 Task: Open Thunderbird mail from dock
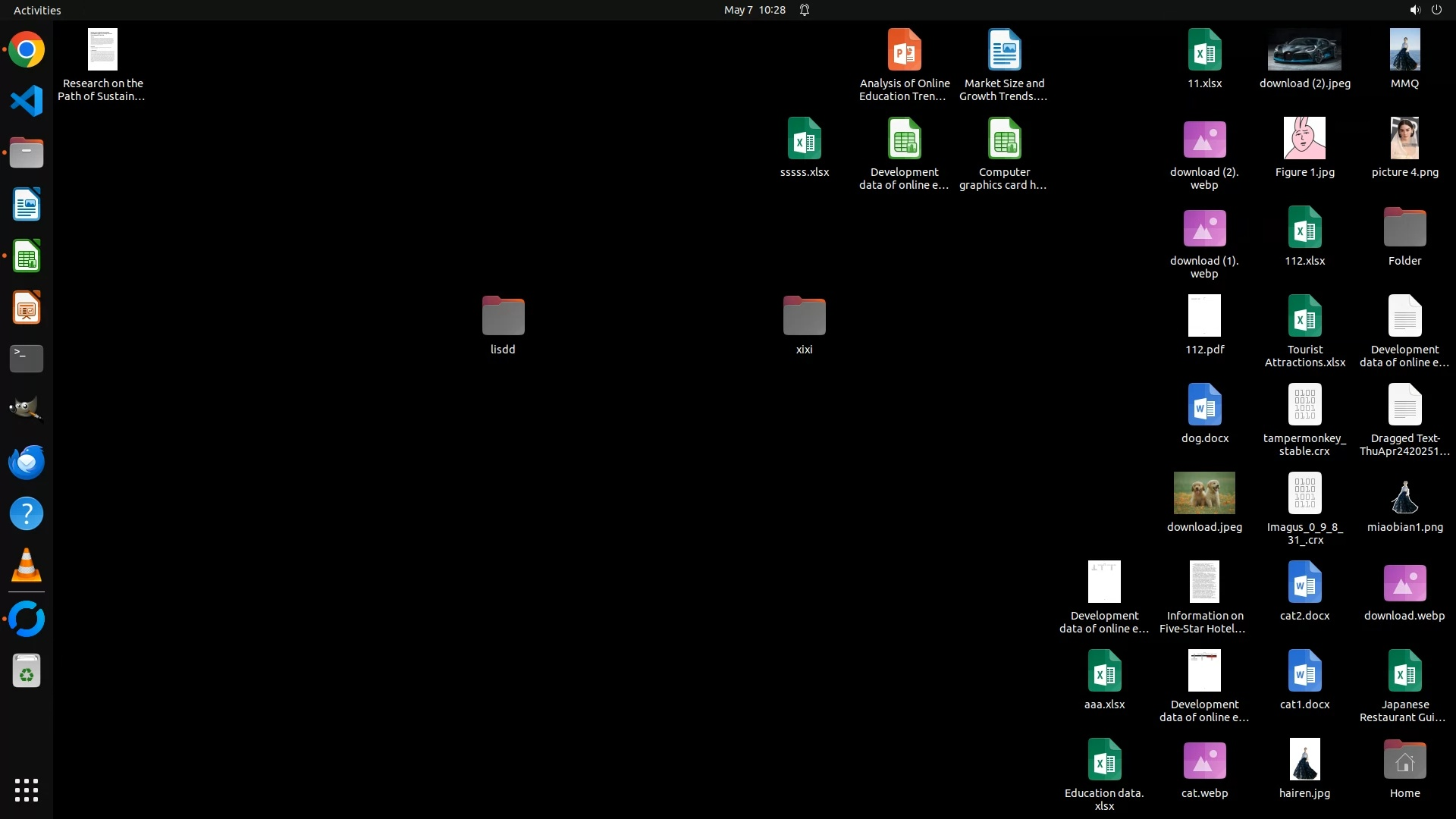[27, 462]
